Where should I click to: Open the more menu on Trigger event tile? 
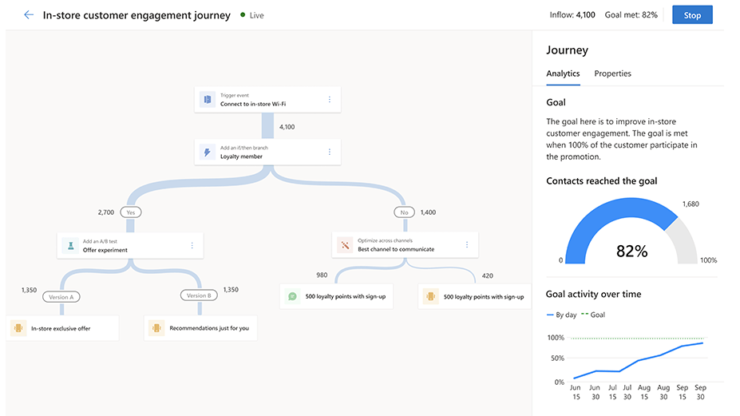pos(329,99)
